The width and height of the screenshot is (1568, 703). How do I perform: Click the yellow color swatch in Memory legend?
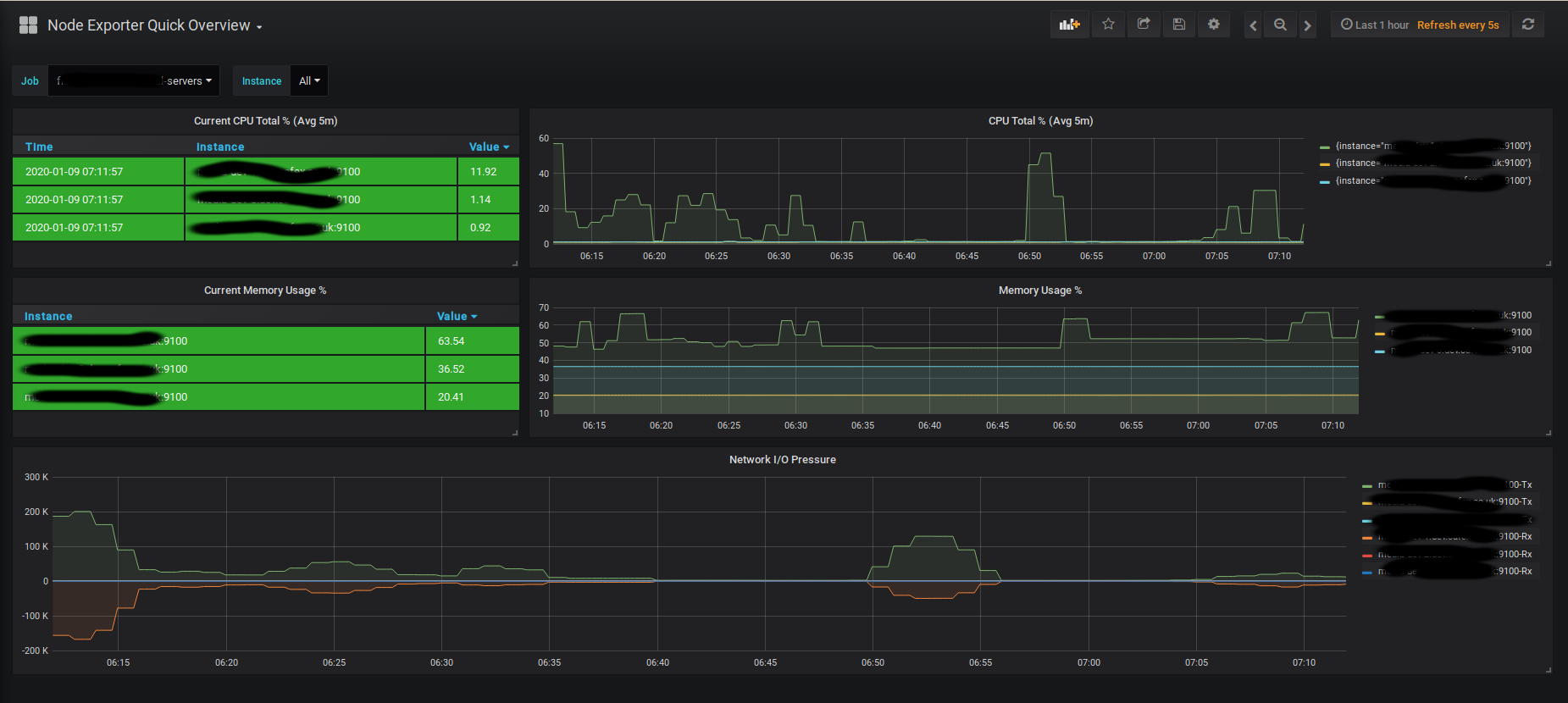pos(1380,334)
